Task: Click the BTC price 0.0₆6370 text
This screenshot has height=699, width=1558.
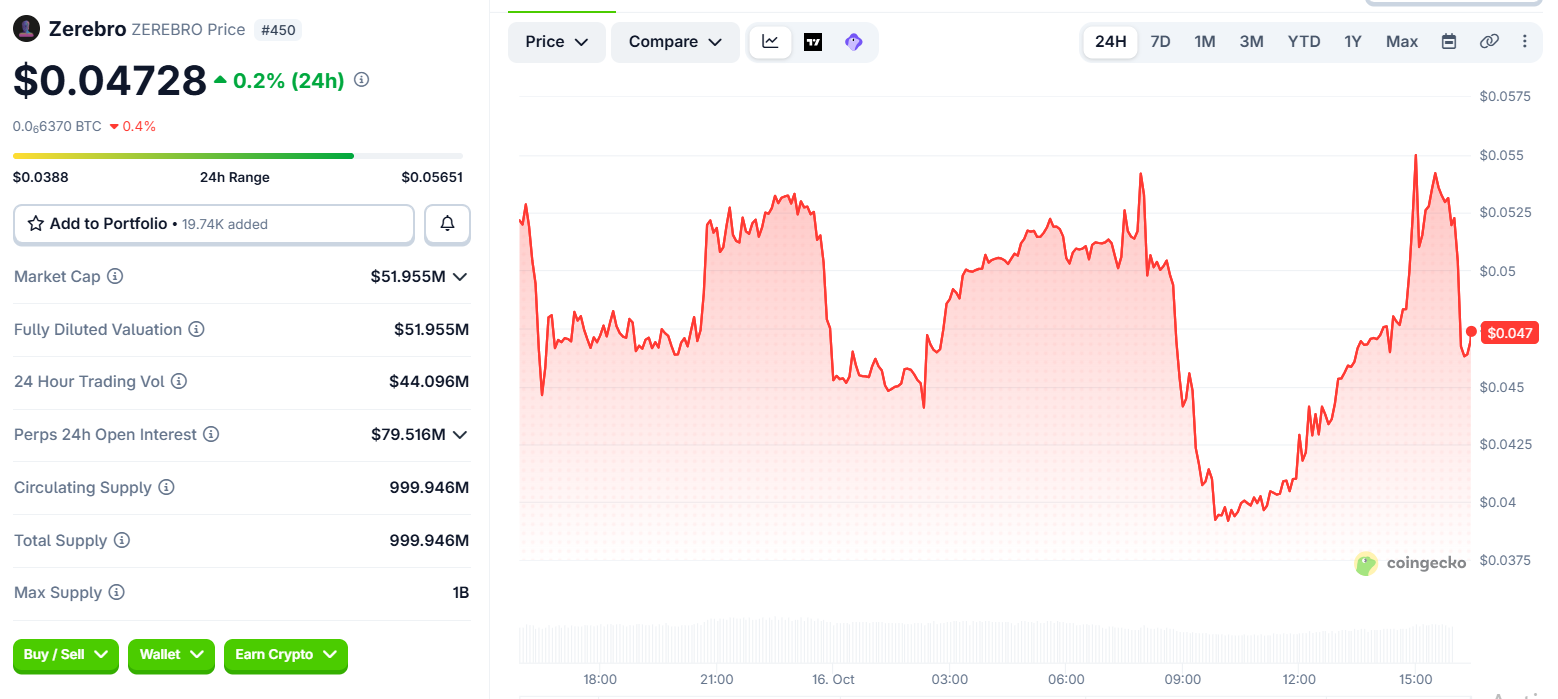Action: (x=57, y=126)
